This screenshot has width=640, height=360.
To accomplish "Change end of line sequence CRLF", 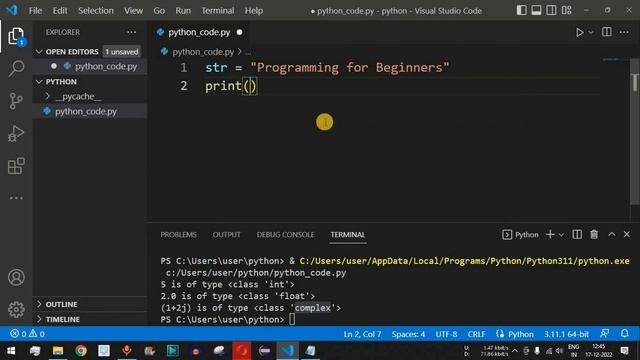I will 476,334.
